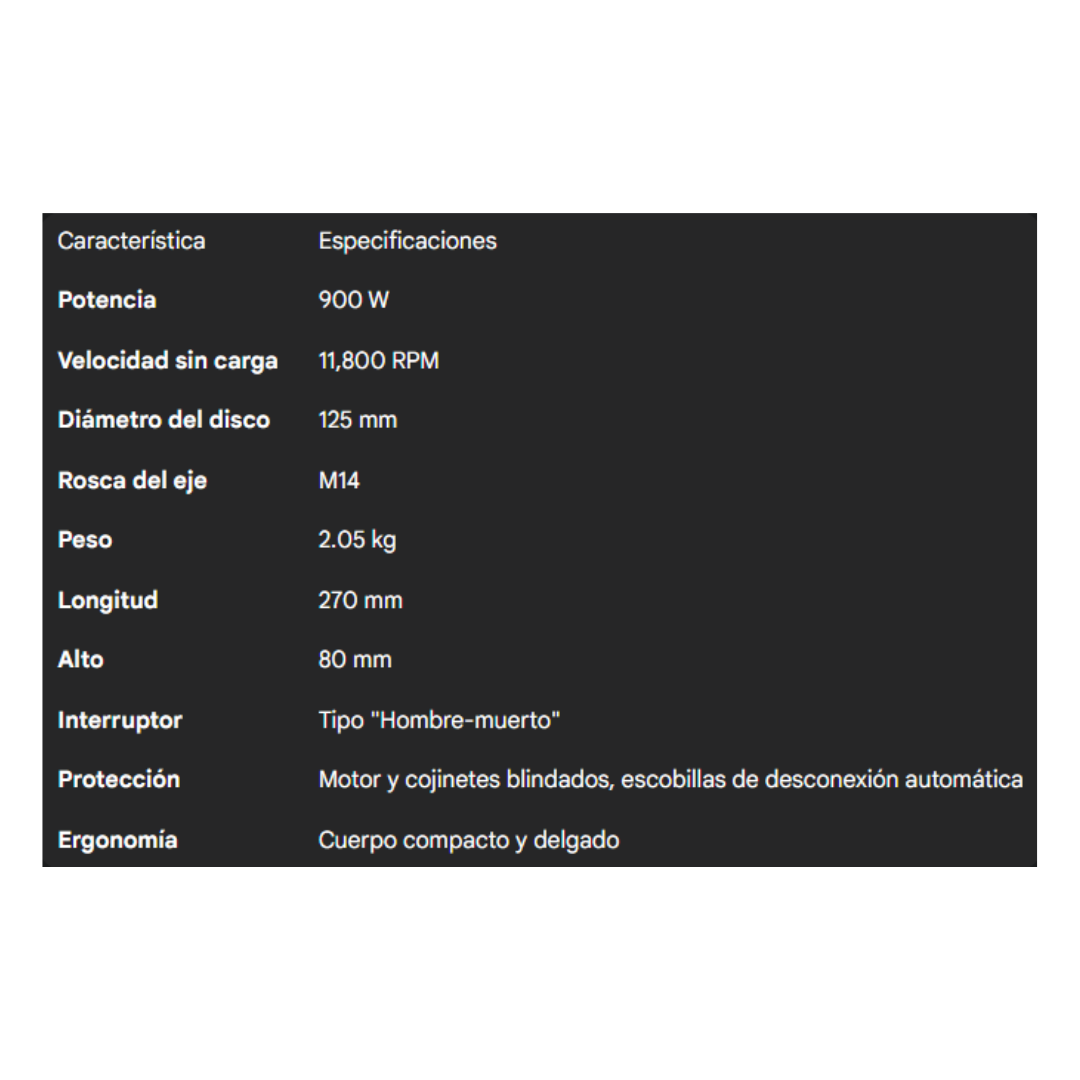Click the 900 W power value
The height and width of the screenshot is (1080, 1080).
(x=353, y=300)
